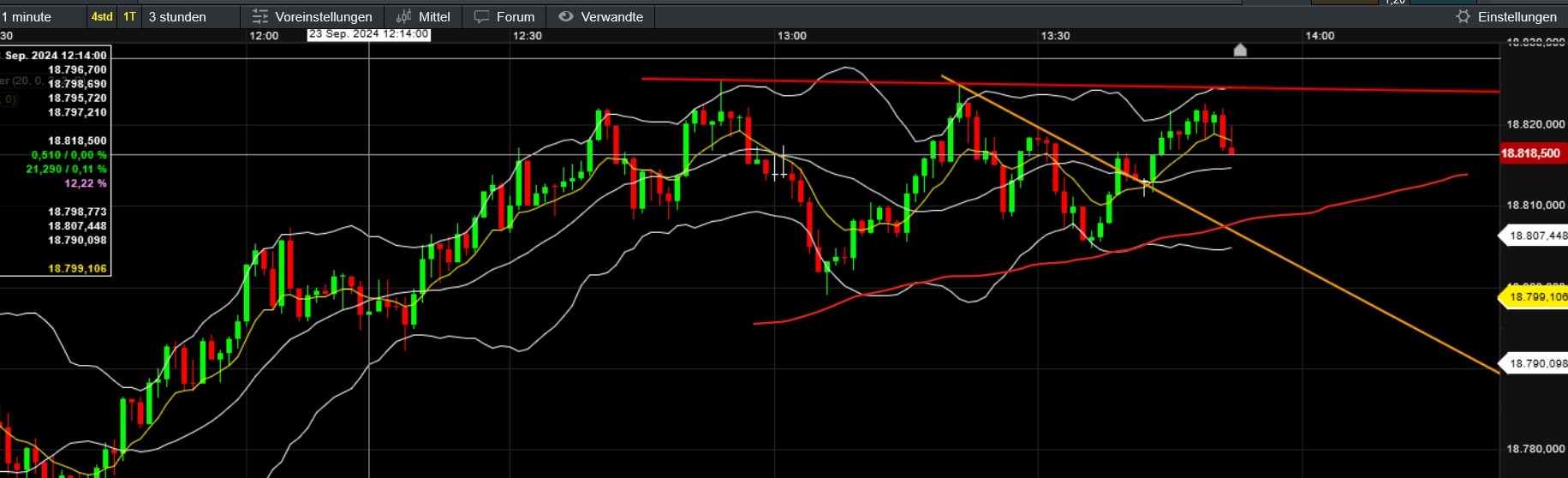This screenshot has width=1568, height=478.
Task: Click the Forum speech bubble icon
Action: point(482,16)
